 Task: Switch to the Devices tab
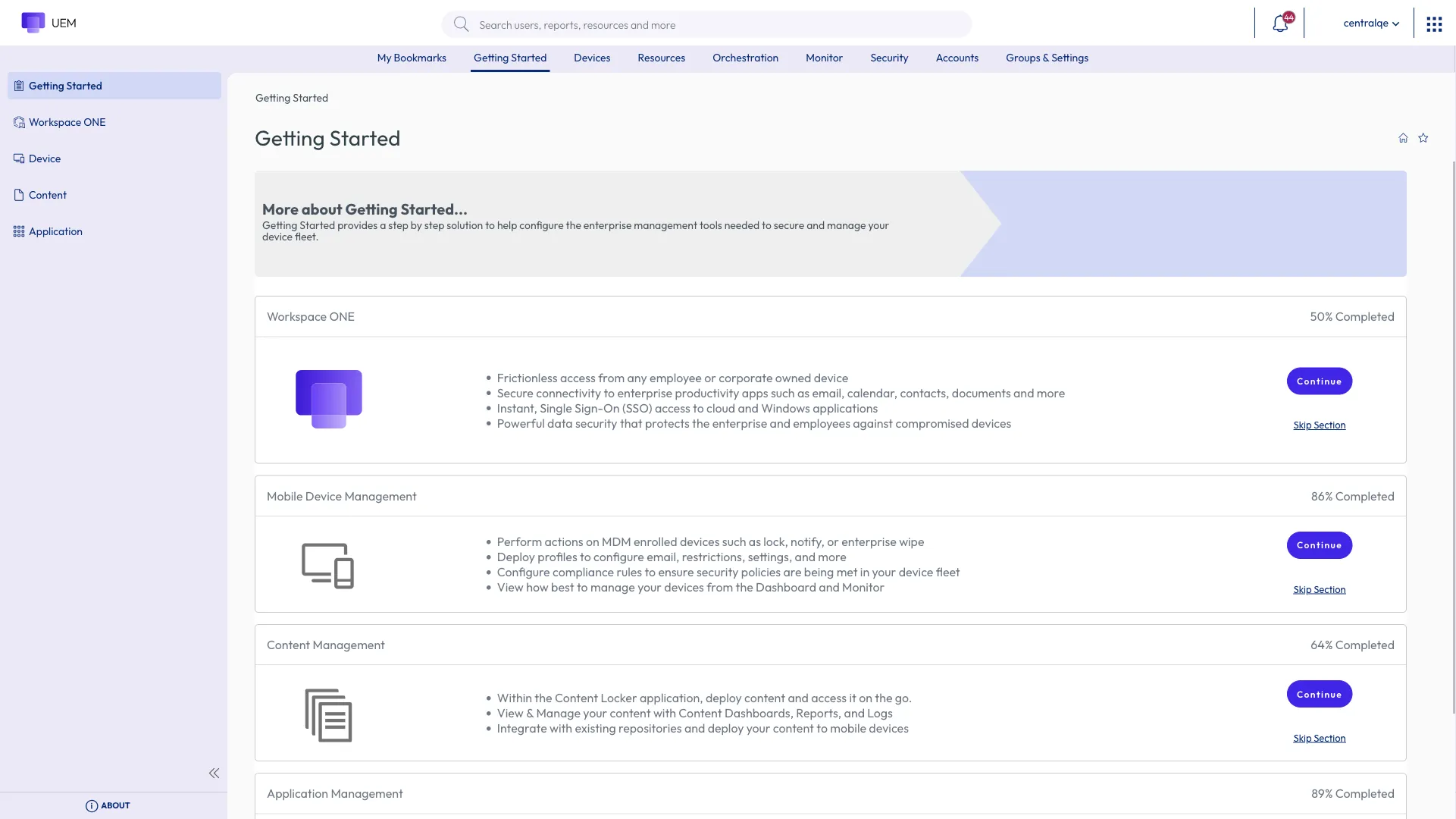[592, 58]
